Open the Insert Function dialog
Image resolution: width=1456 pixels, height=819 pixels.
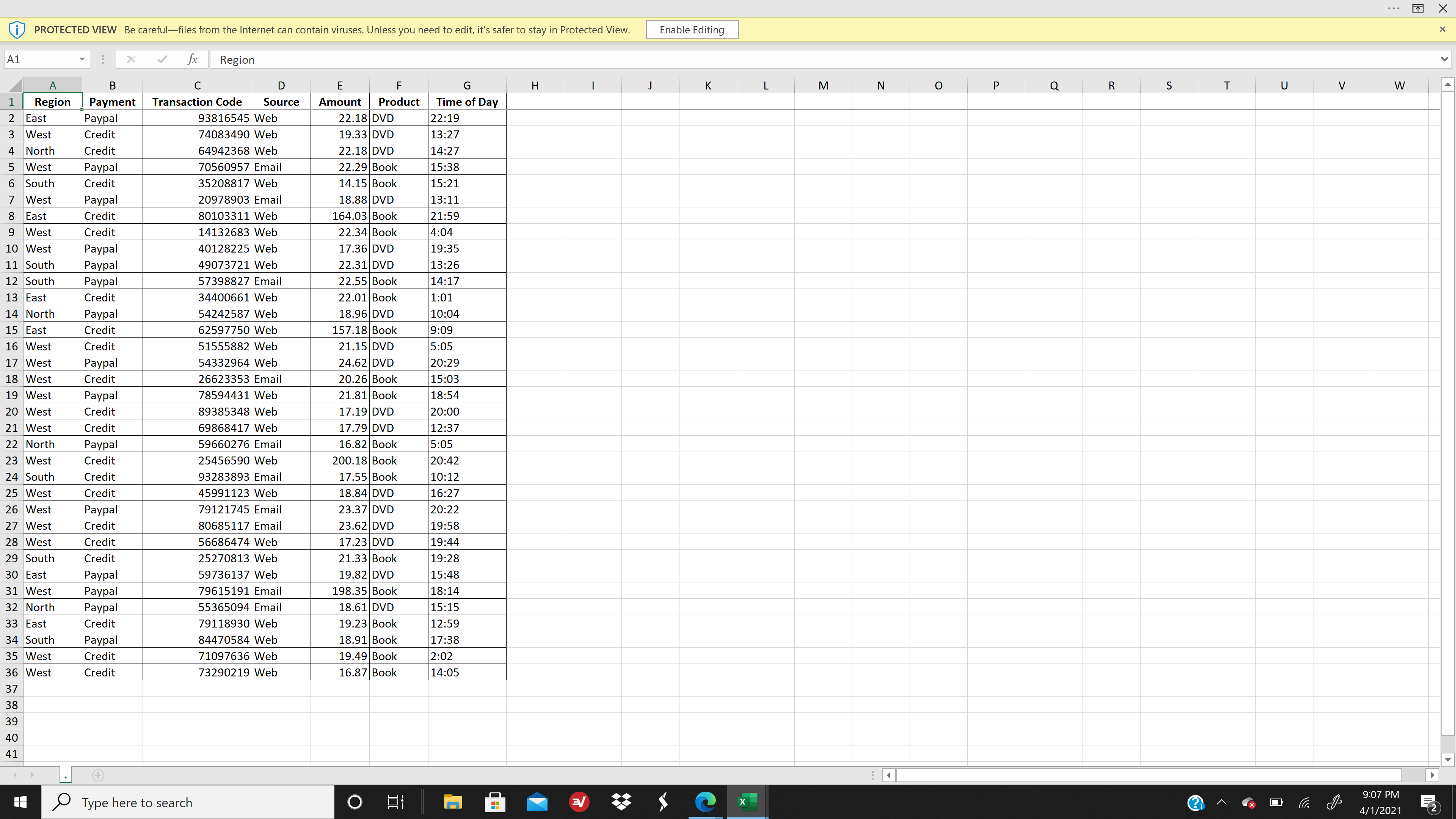[192, 60]
